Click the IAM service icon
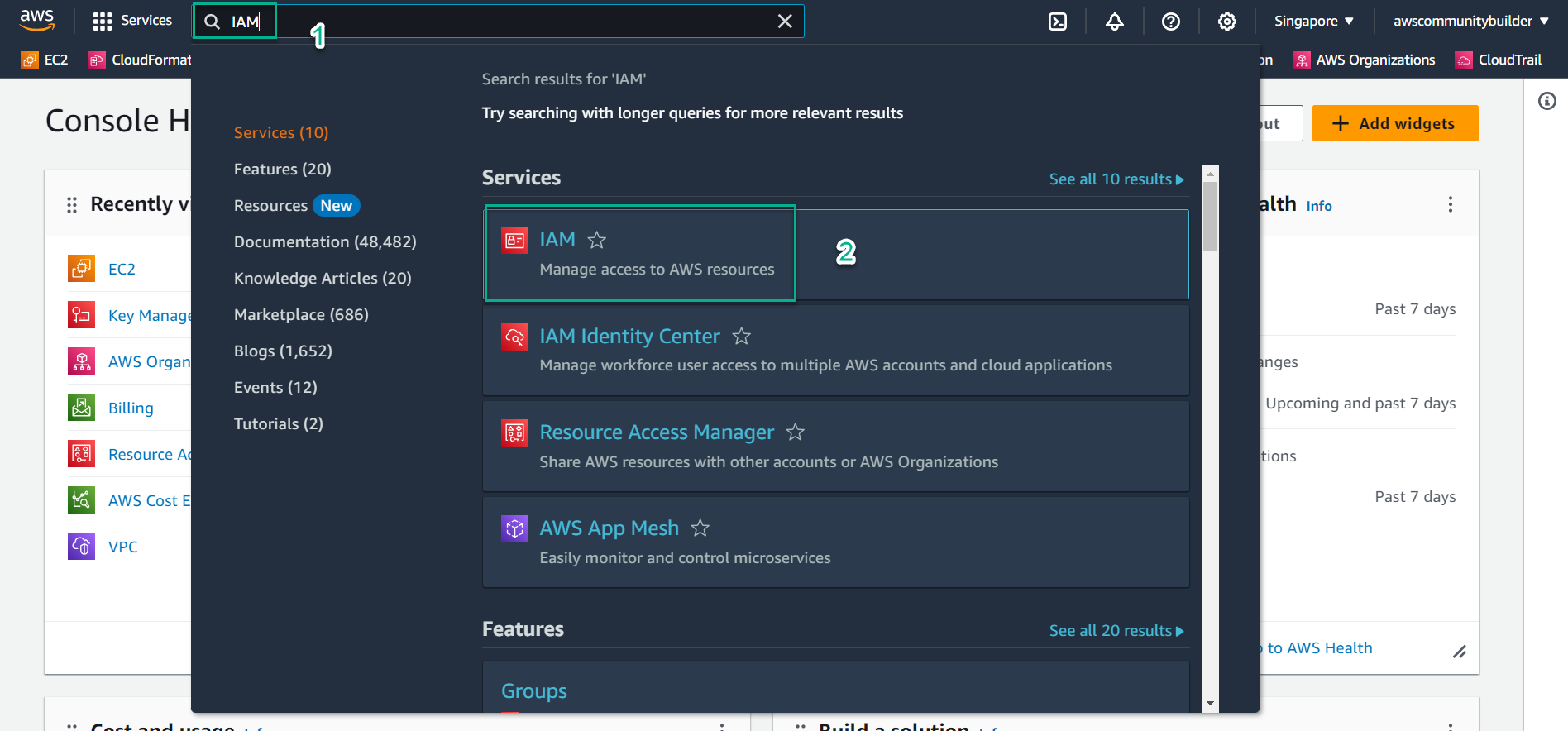 pos(515,241)
